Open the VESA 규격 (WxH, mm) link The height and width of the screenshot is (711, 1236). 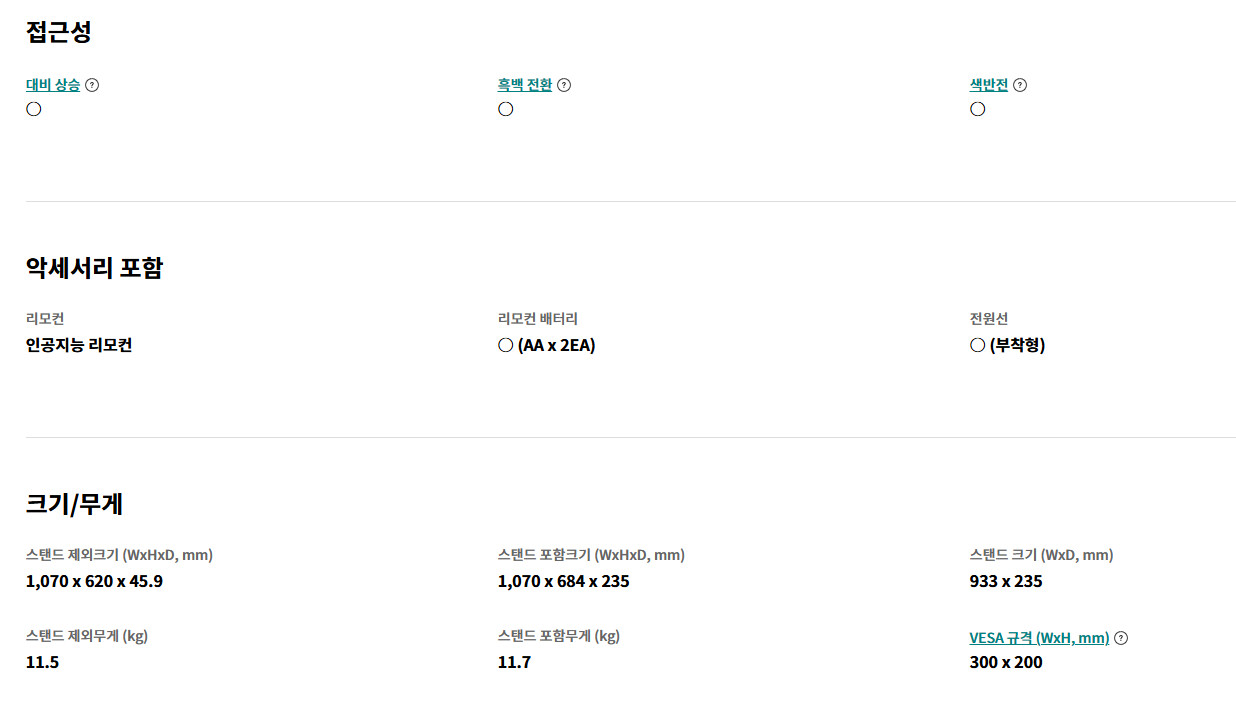click(x=1039, y=638)
